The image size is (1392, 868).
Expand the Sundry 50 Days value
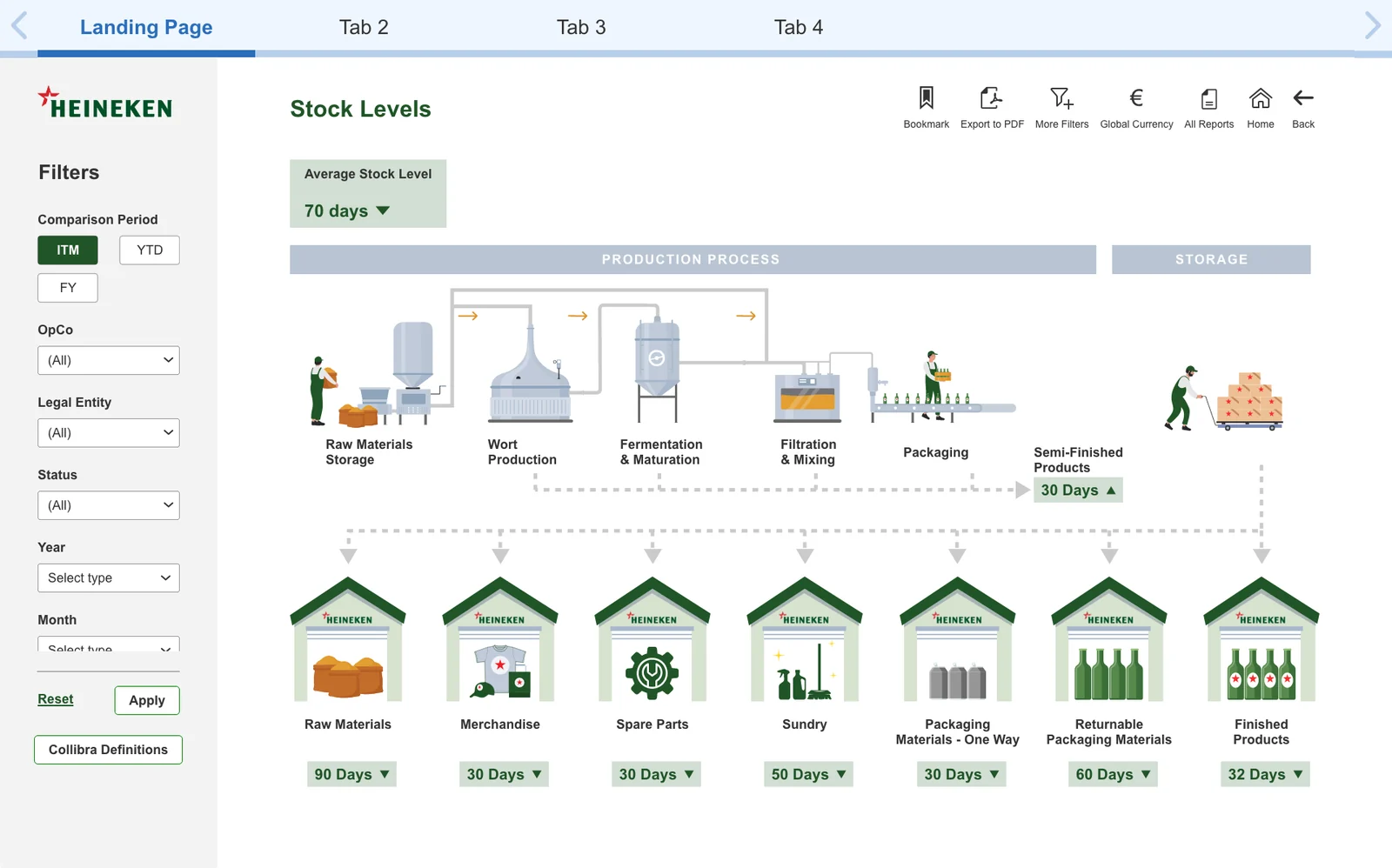[808, 774]
